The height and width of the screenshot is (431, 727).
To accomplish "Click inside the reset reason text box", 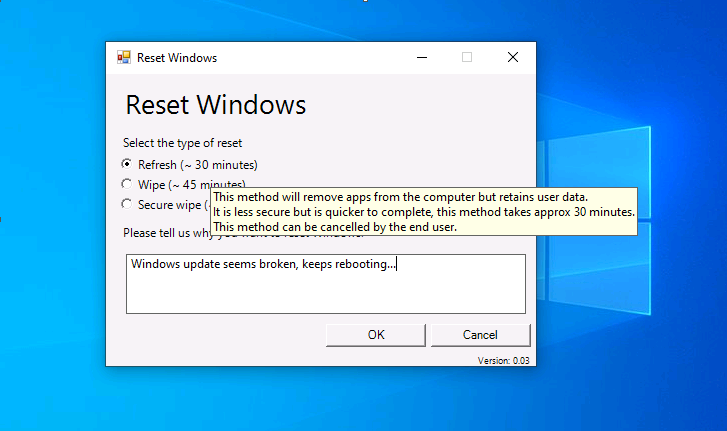I will (x=326, y=284).
